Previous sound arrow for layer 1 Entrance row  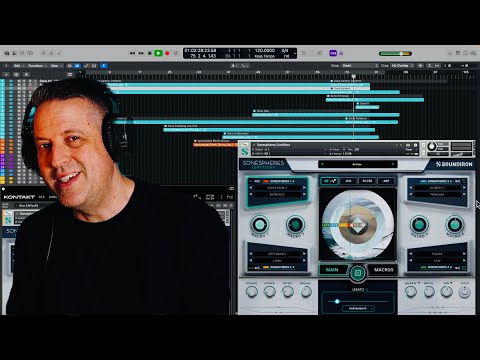coord(251,194)
